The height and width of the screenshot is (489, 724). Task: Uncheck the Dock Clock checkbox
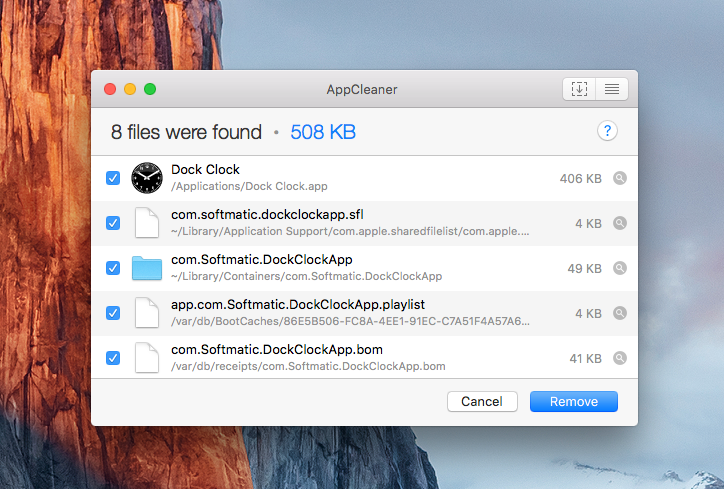point(113,178)
